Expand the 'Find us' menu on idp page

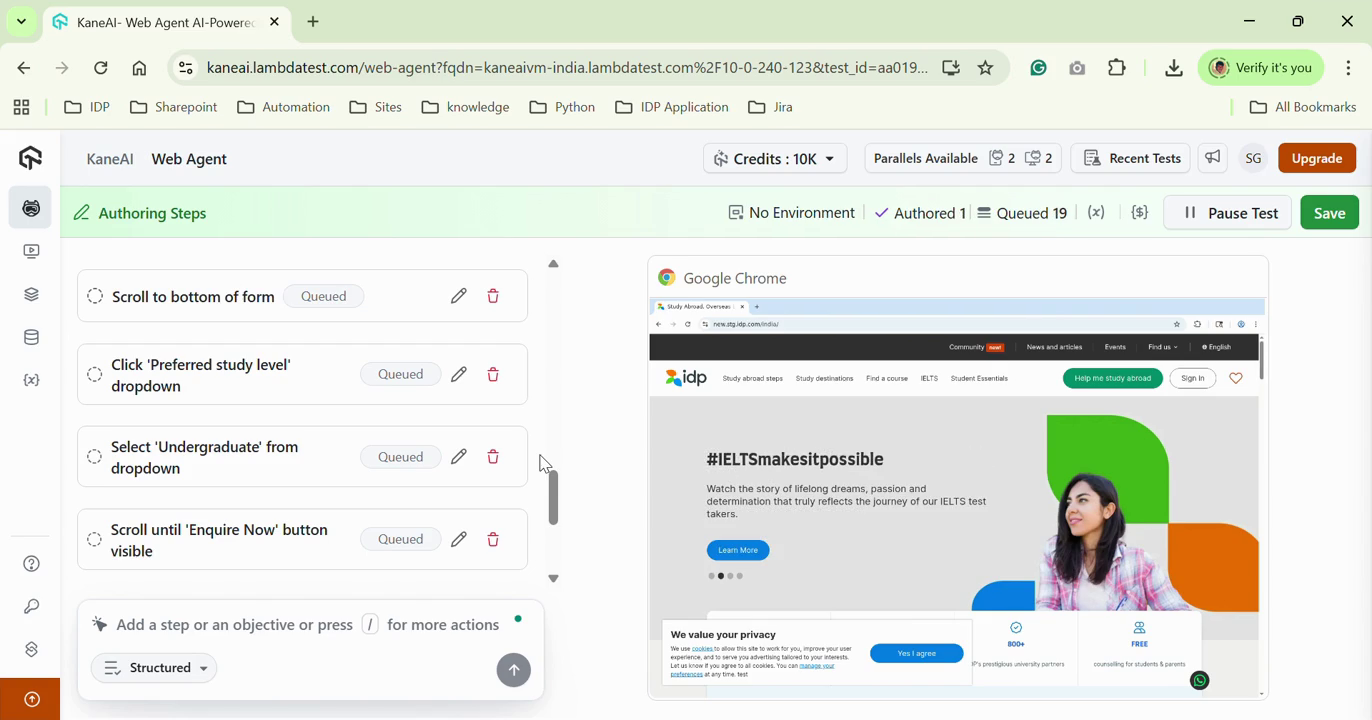[x=1163, y=347]
